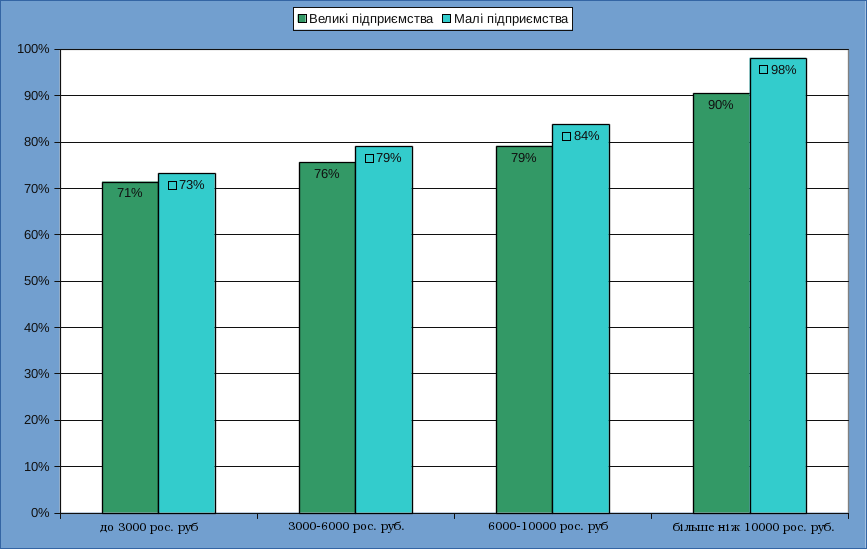
Task: Click the 76% data label
Action: (327, 174)
